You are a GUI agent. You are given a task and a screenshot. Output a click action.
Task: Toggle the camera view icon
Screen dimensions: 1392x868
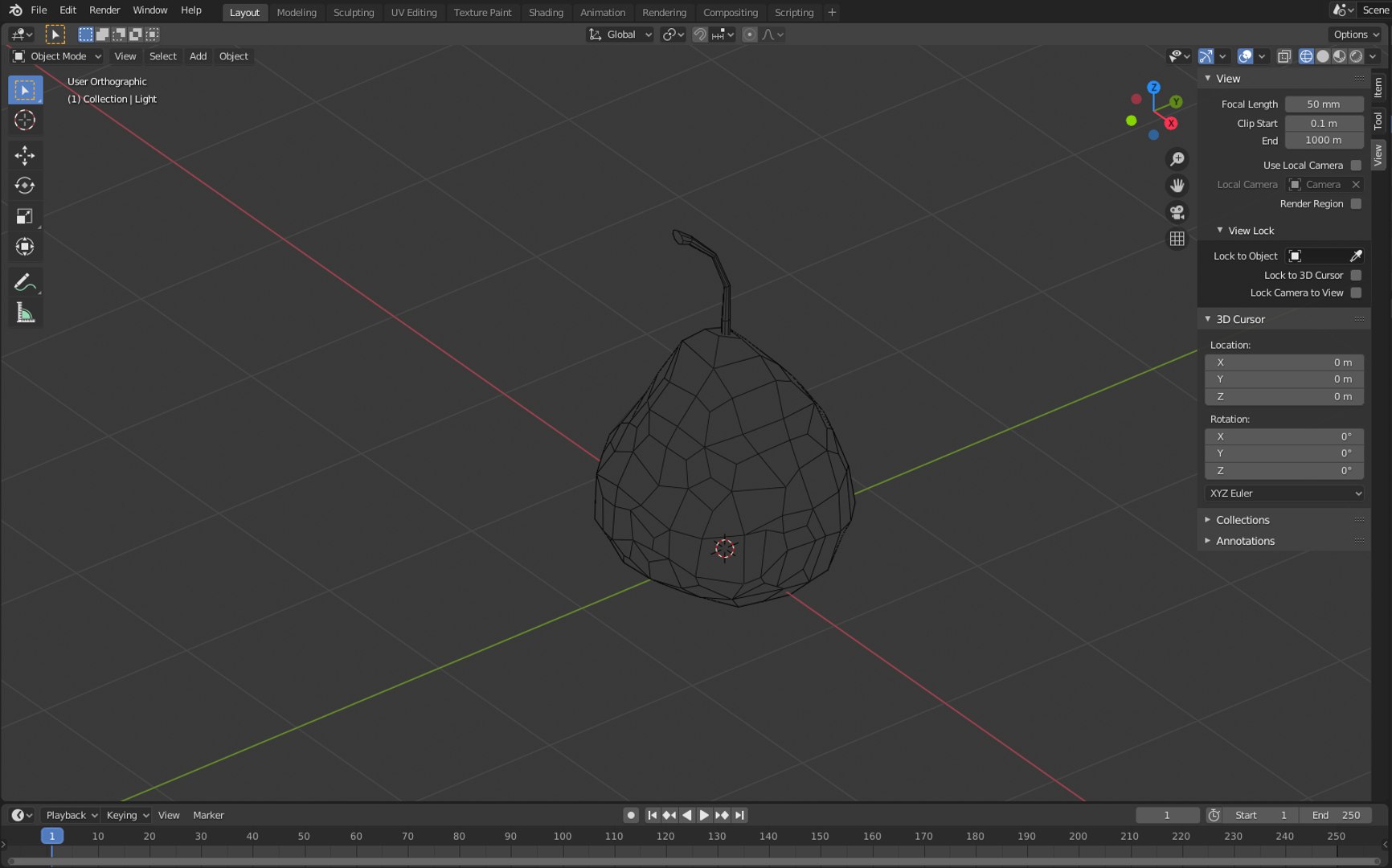point(1177,212)
